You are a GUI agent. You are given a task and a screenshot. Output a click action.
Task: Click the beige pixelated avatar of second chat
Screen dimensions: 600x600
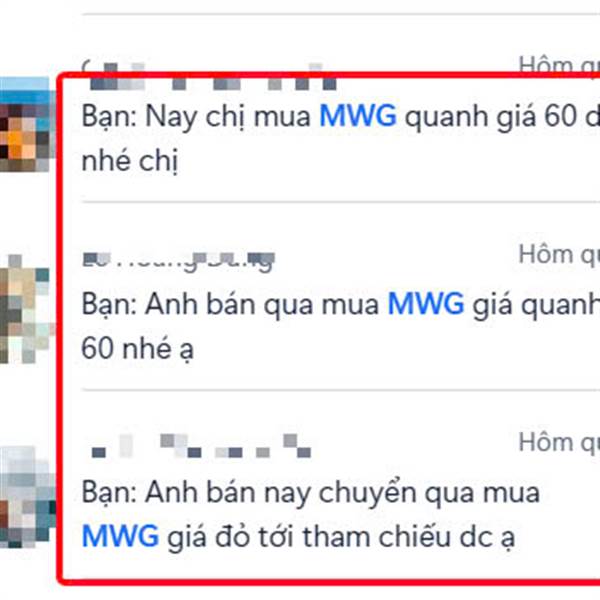pyautogui.click(x=25, y=309)
